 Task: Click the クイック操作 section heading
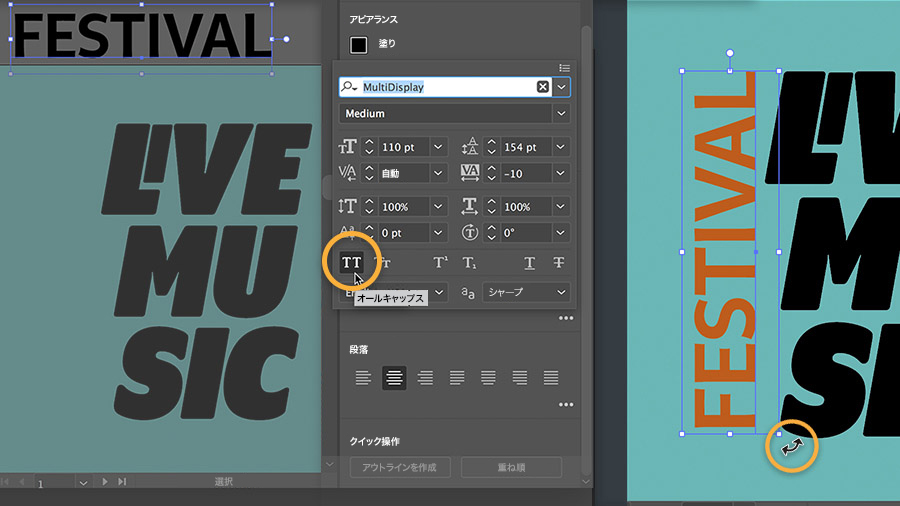tap(374, 441)
